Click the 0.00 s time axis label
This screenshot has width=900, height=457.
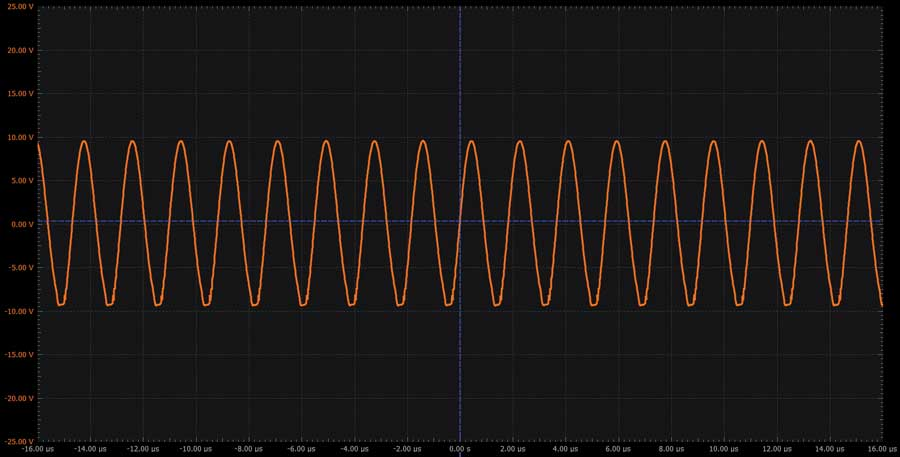[460, 449]
